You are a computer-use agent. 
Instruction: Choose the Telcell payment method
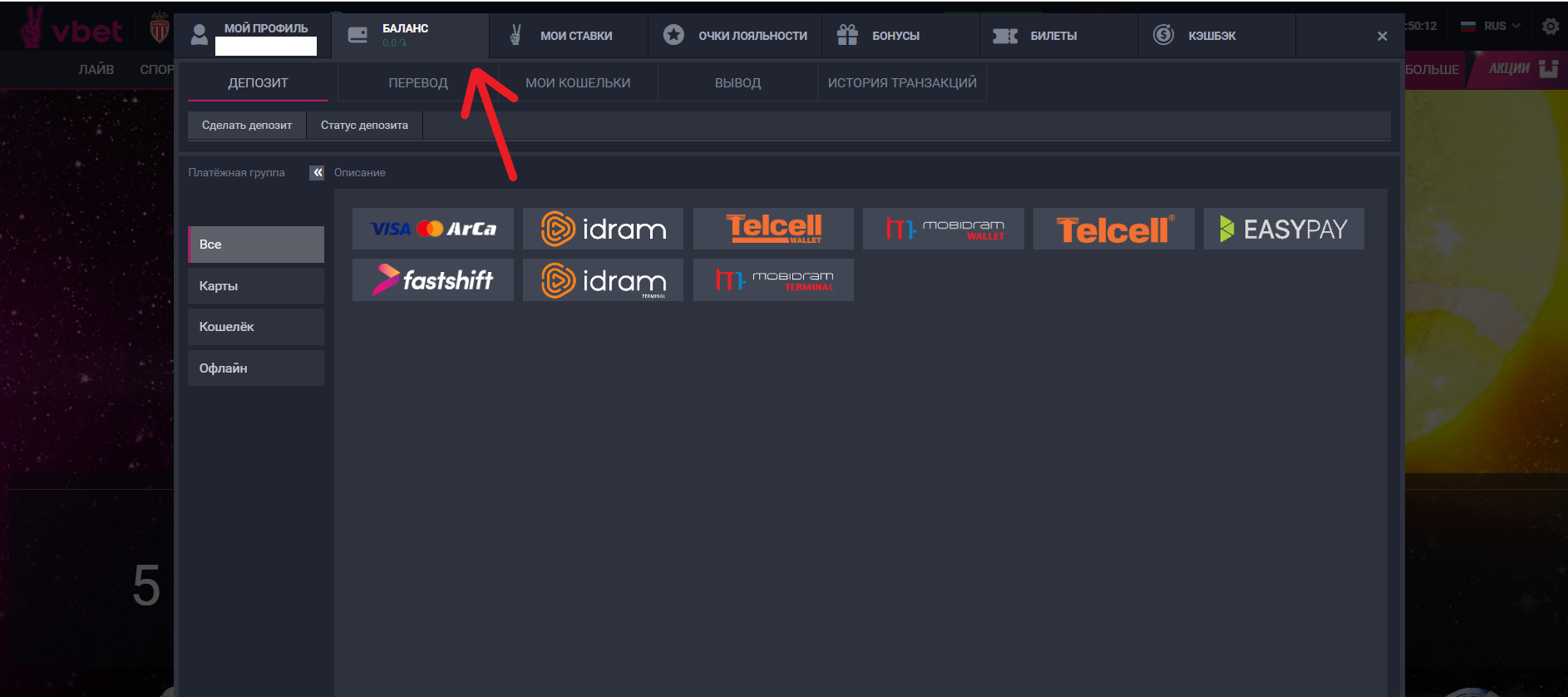1114,229
